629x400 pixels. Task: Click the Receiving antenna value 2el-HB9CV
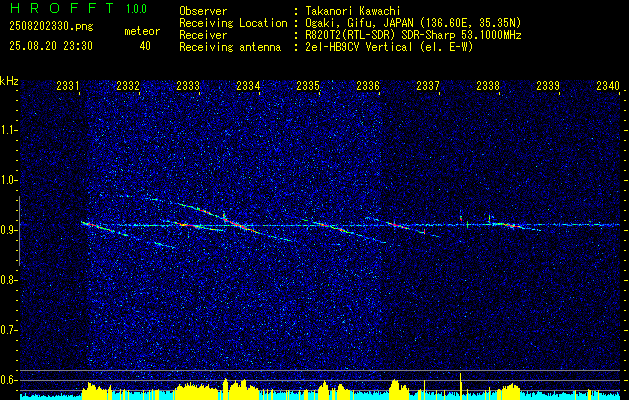[387, 47]
